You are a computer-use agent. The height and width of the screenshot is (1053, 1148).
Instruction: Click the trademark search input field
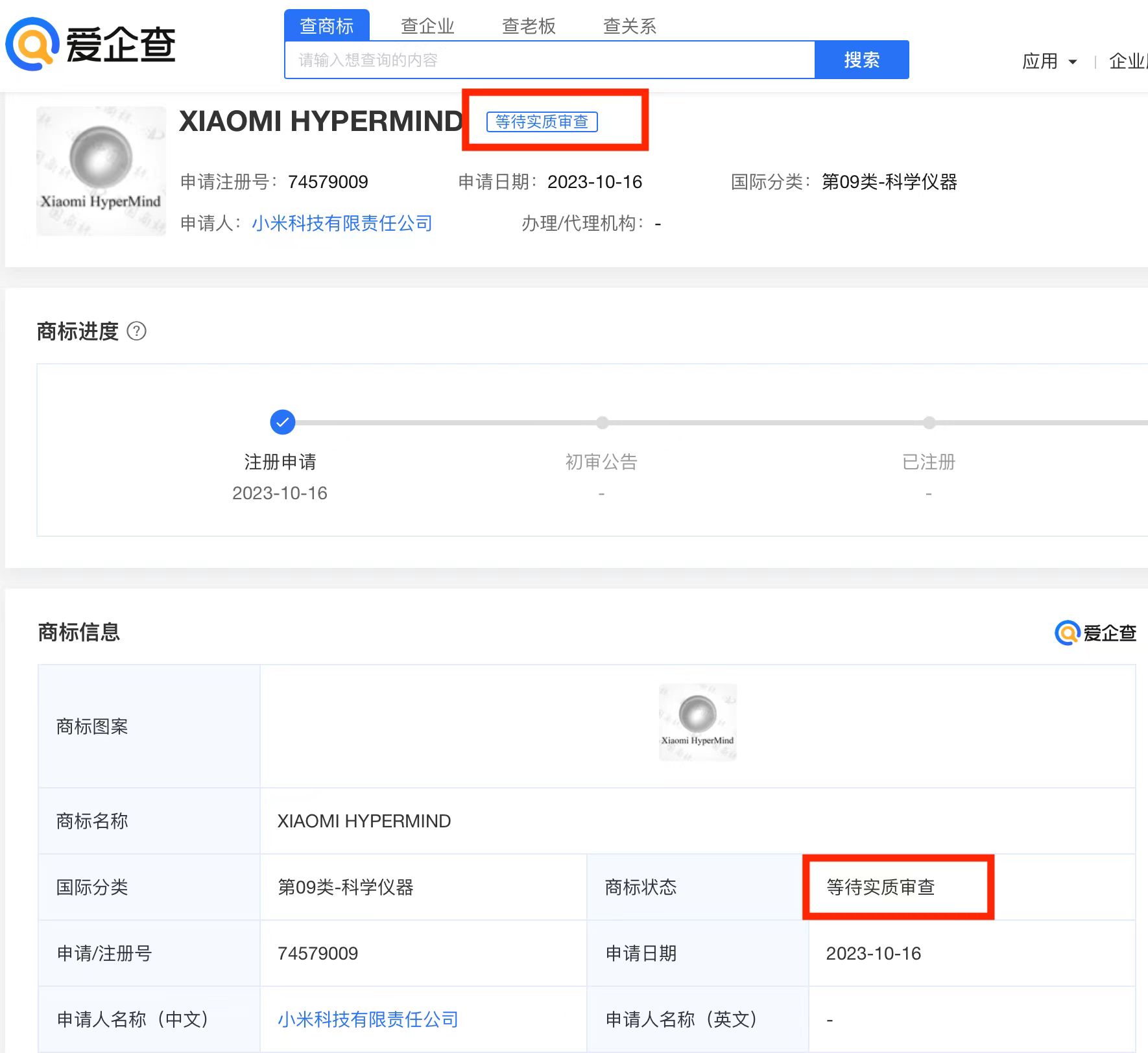coord(549,59)
